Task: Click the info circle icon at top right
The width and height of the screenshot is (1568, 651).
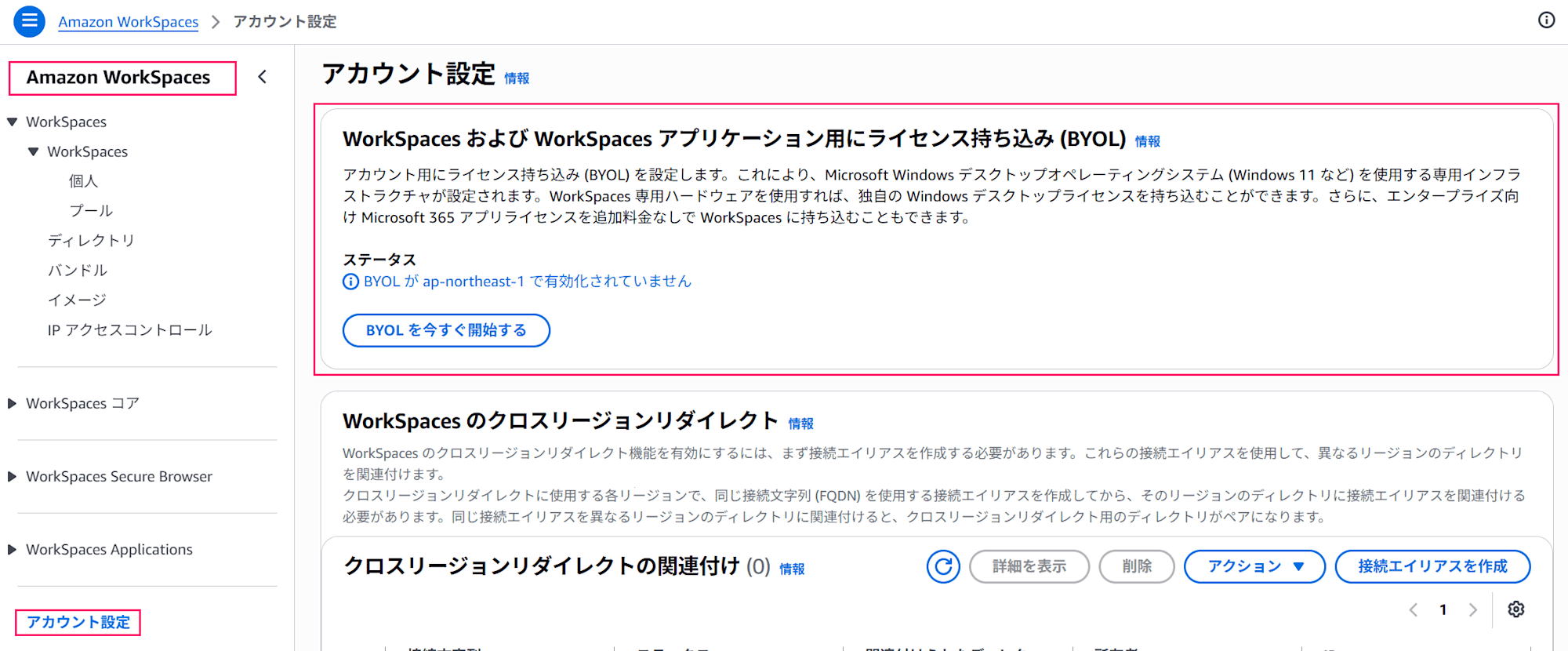Action: click(x=1546, y=20)
